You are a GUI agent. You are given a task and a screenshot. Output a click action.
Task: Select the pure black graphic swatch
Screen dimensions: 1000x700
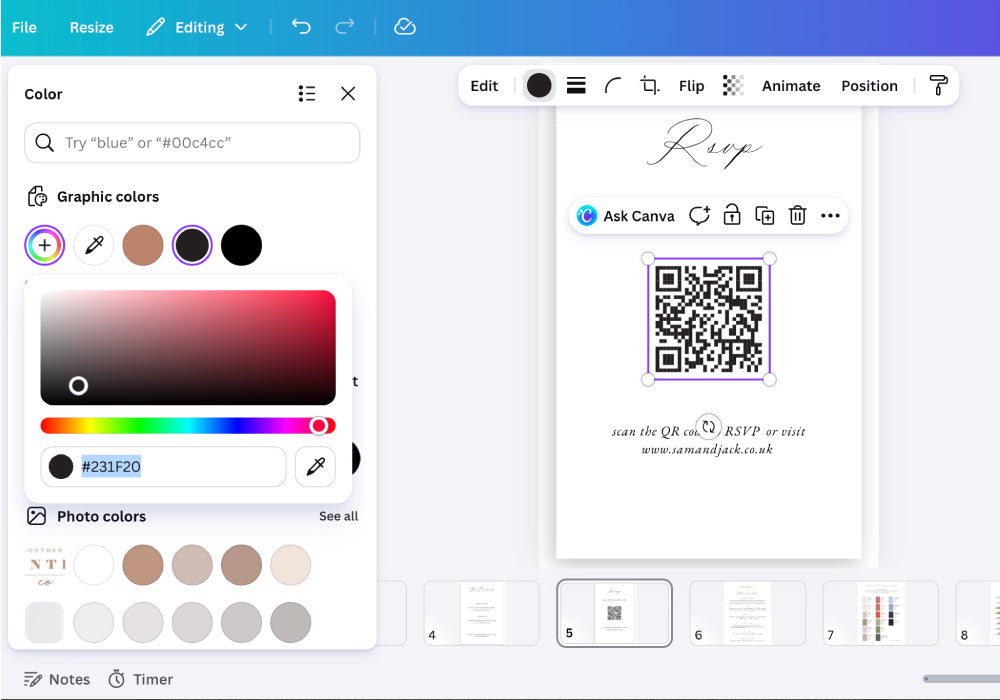241,245
